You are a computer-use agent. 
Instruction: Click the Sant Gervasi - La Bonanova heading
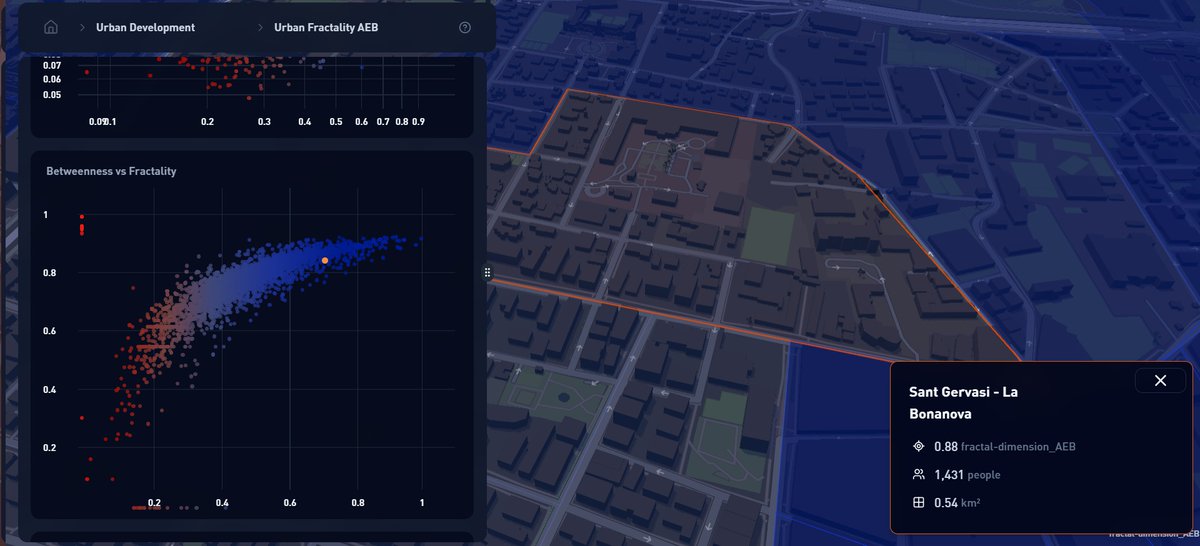(x=963, y=401)
